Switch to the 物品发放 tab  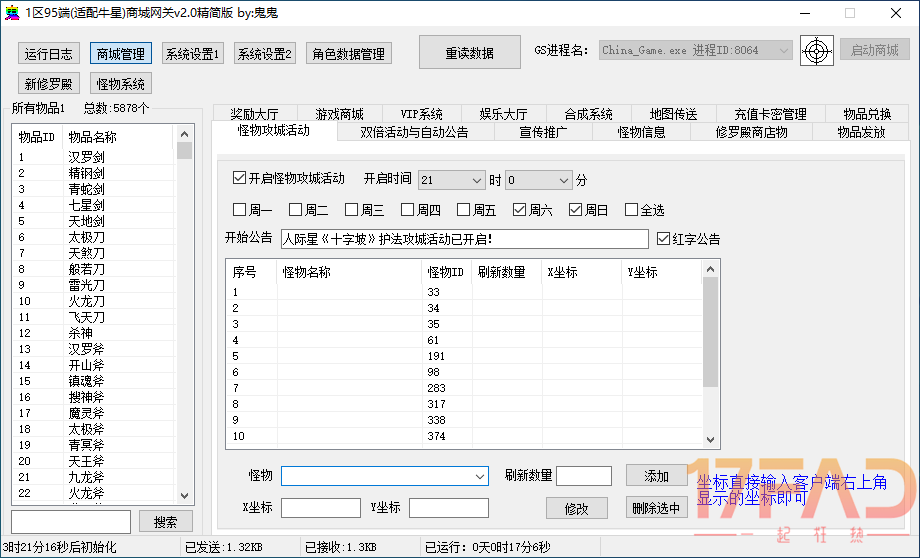[860, 132]
